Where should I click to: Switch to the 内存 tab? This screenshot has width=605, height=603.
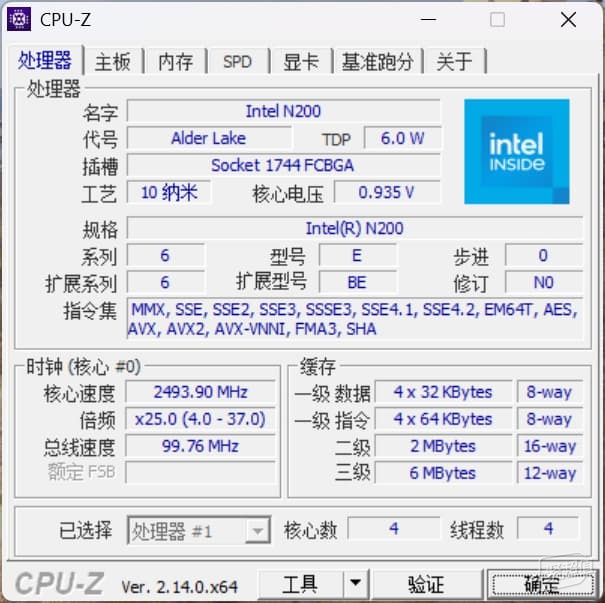(x=176, y=62)
